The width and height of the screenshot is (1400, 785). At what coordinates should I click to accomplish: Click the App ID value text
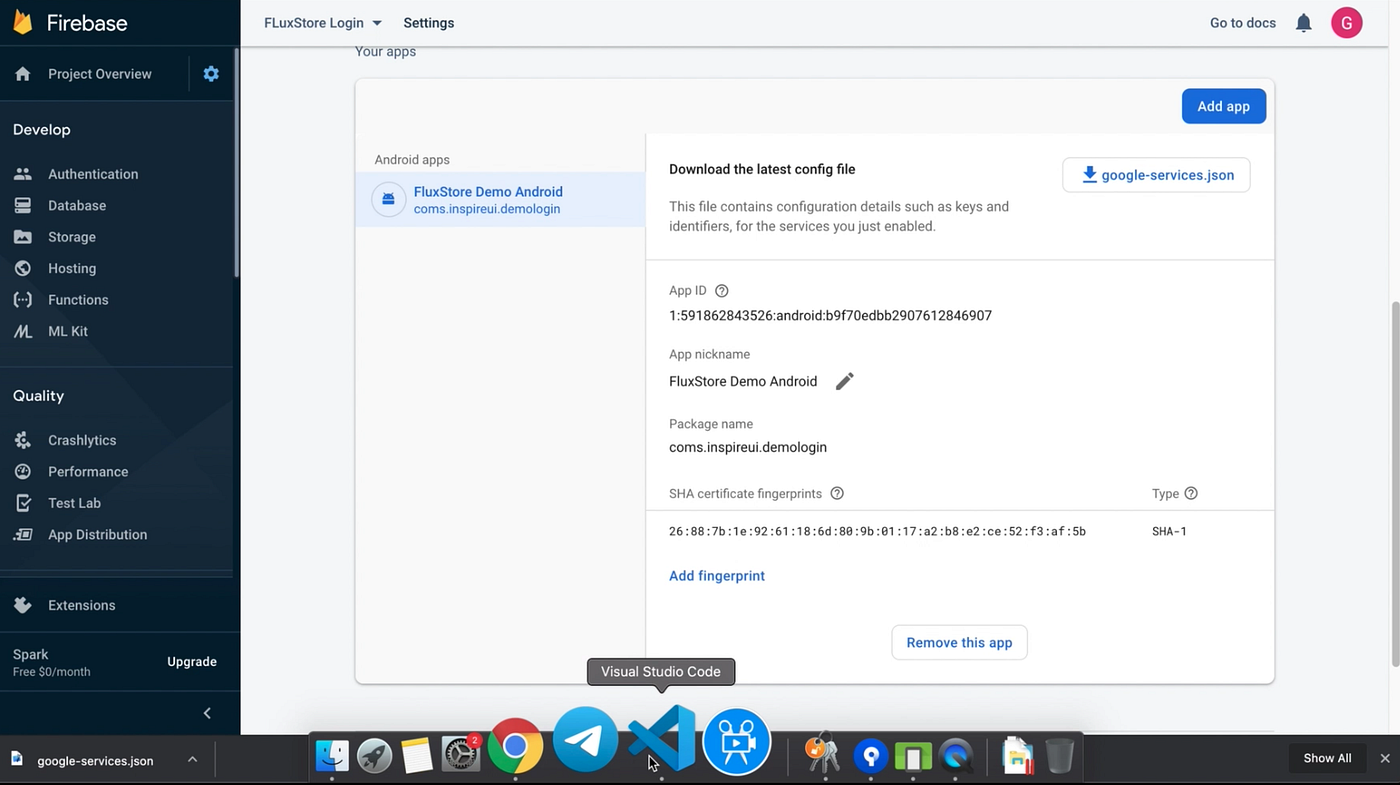pos(830,316)
